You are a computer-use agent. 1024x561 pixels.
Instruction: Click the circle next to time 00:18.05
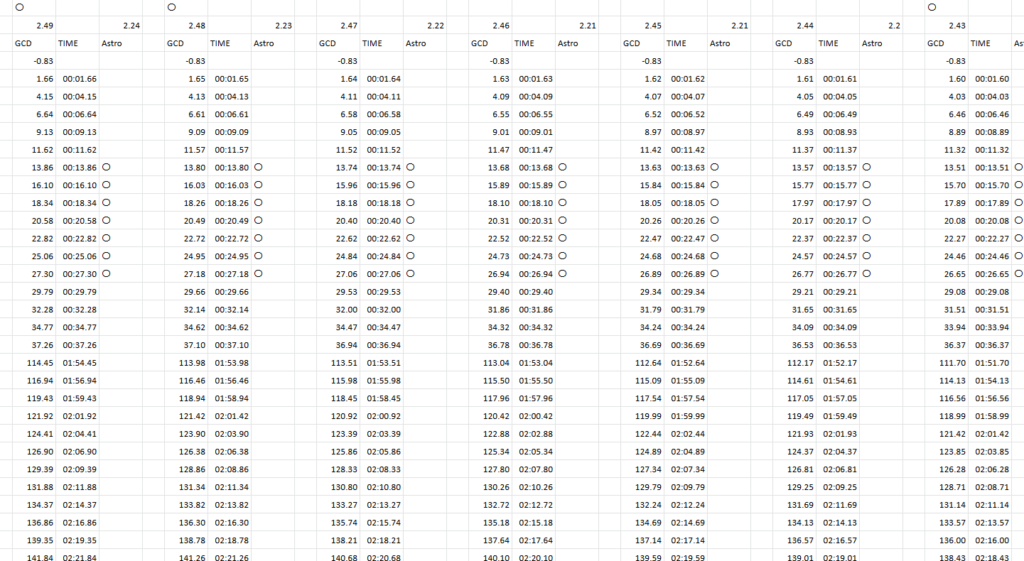pyautogui.click(x=715, y=203)
